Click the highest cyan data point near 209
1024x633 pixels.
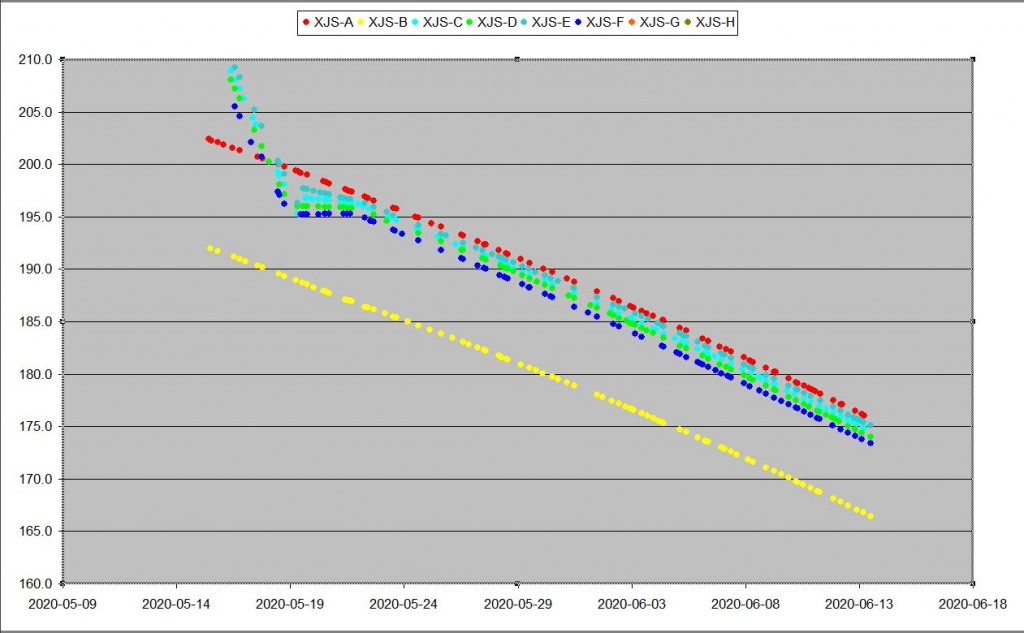click(x=234, y=68)
